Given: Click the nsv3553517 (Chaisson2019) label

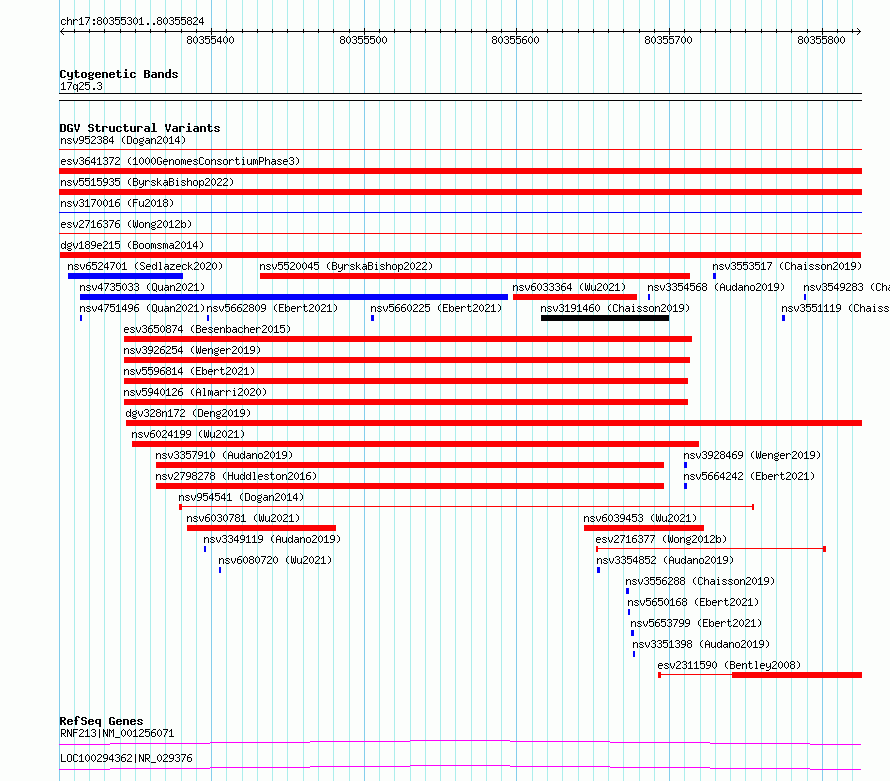Looking at the screenshot, I should tap(787, 266).
